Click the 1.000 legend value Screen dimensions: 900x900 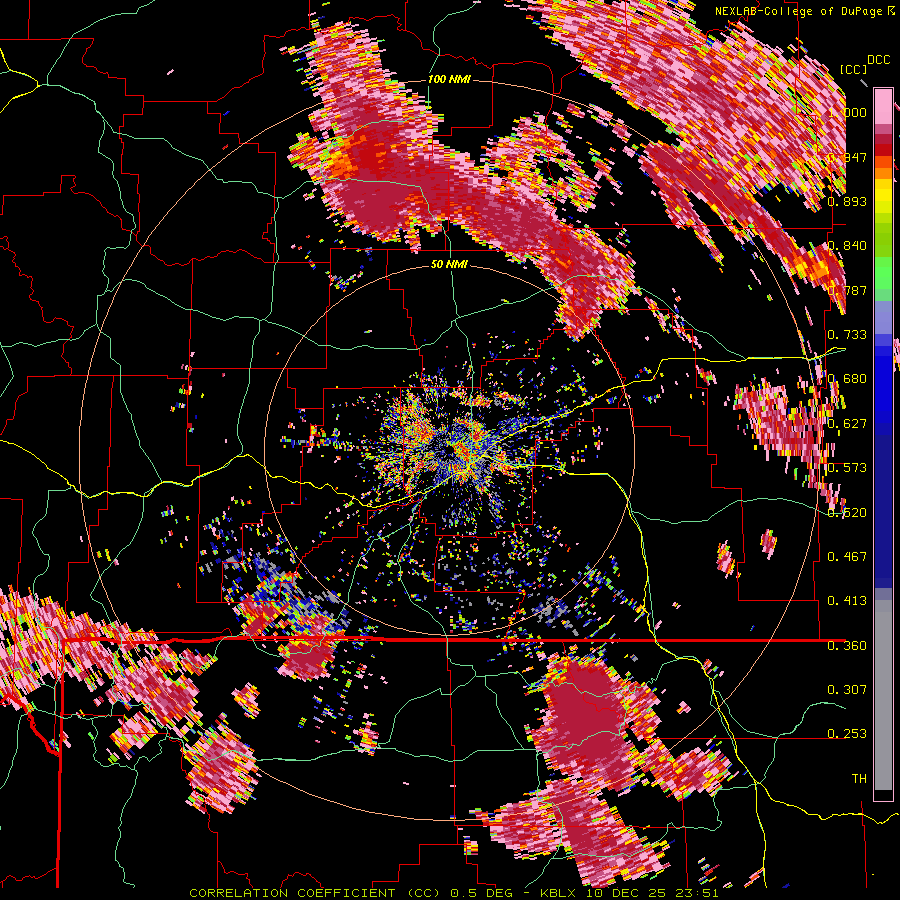(x=847, y=112)
